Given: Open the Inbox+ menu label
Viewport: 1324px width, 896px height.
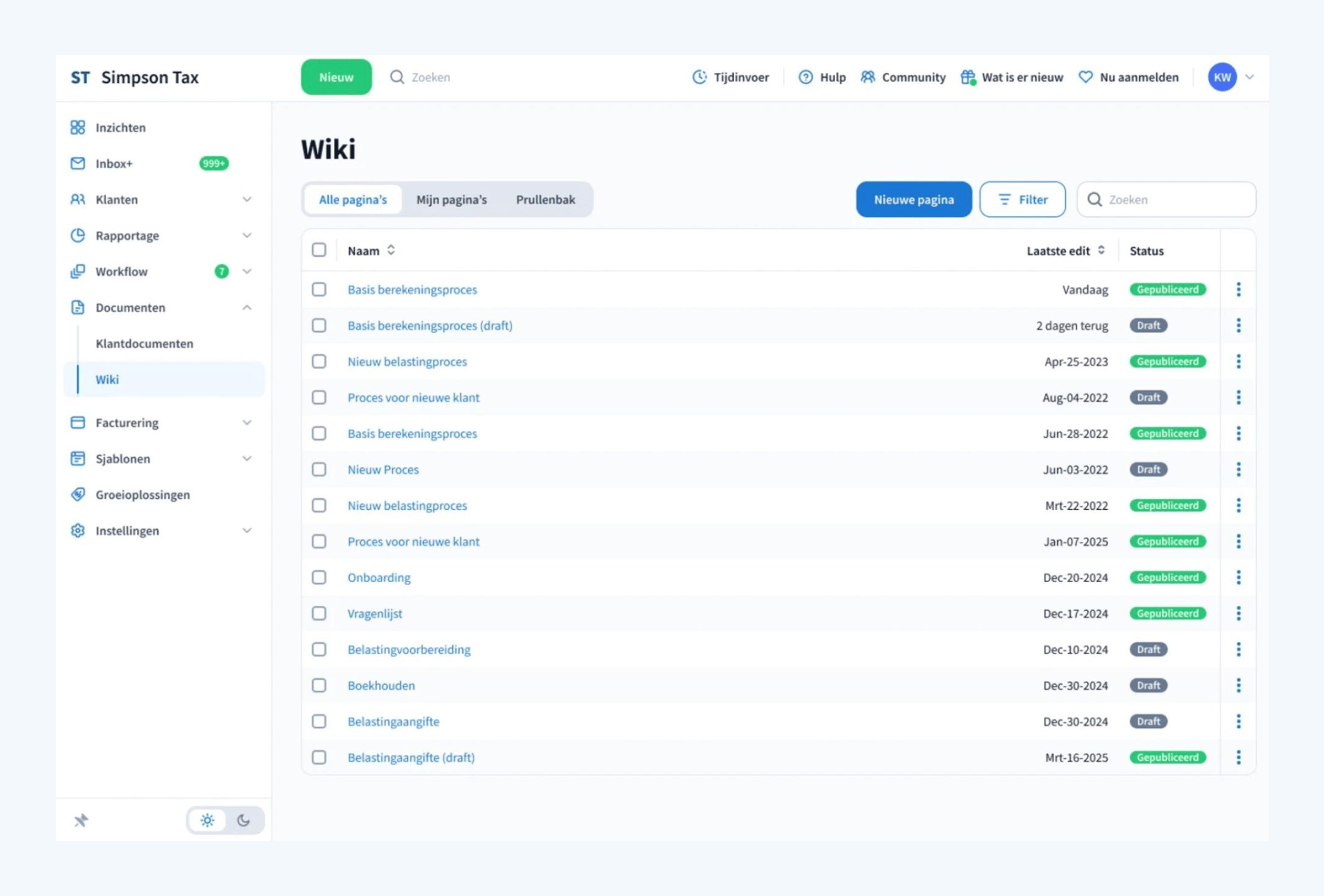Looking at the screenshot, I should (x=114, y=163).
